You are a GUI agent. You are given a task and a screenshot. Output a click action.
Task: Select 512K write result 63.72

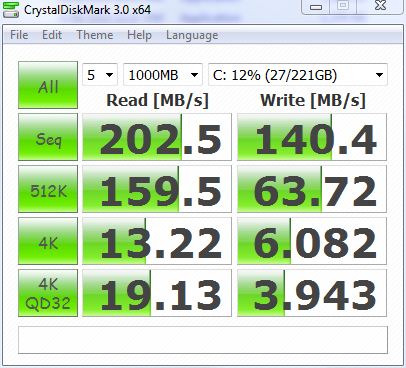pos(312,189)
